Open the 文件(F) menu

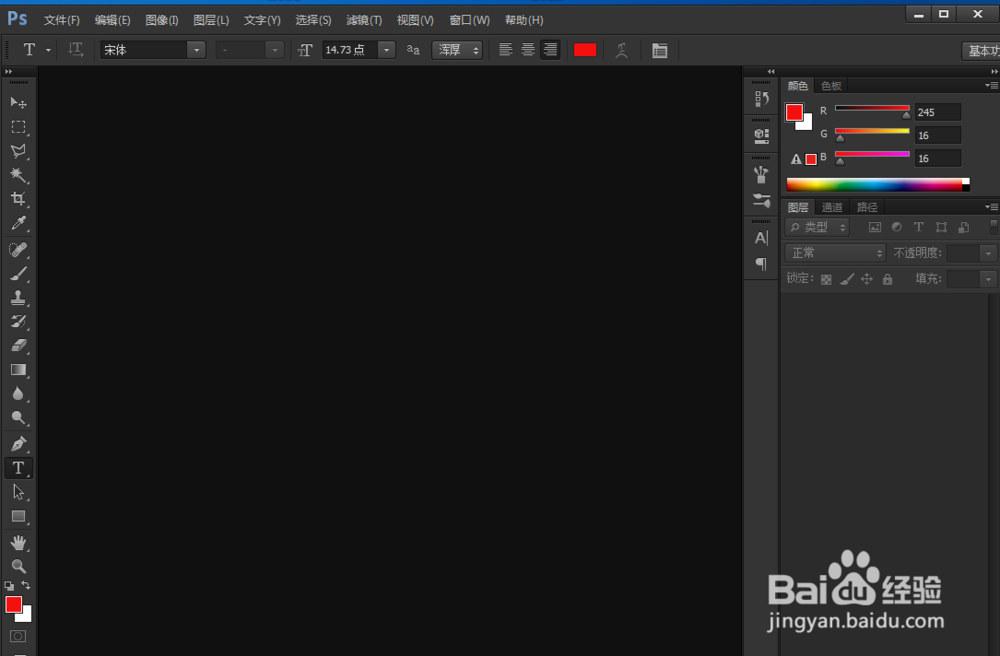click(x=61, y=20)
